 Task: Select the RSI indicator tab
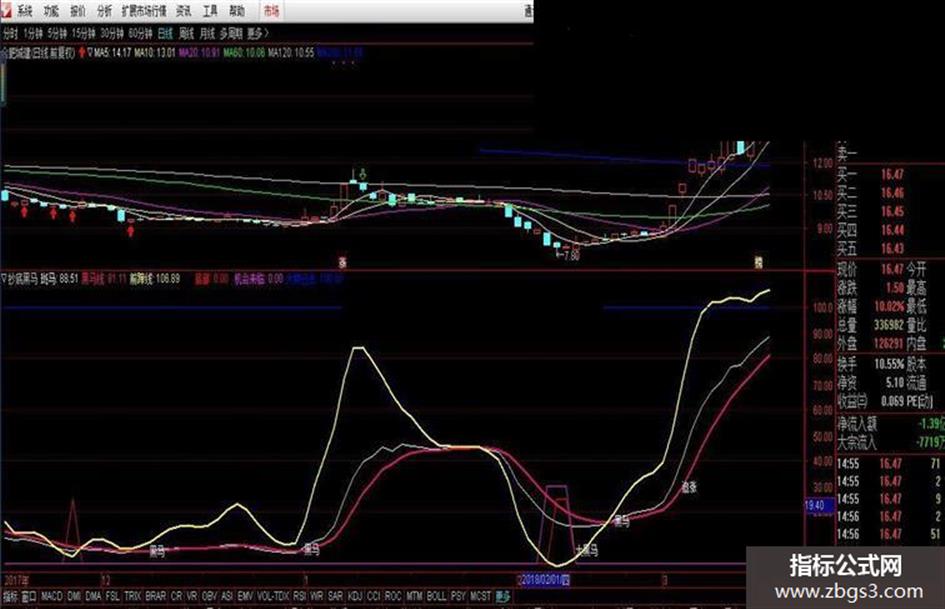(x=300, y=596)
